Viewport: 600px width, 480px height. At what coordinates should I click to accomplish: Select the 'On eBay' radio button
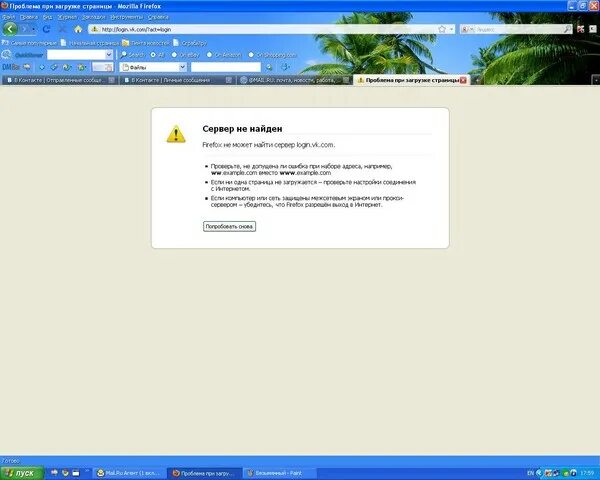click(174, 55)
